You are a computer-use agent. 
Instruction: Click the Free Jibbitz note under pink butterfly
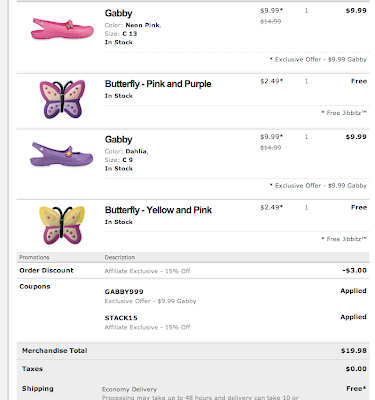point(344,113)
